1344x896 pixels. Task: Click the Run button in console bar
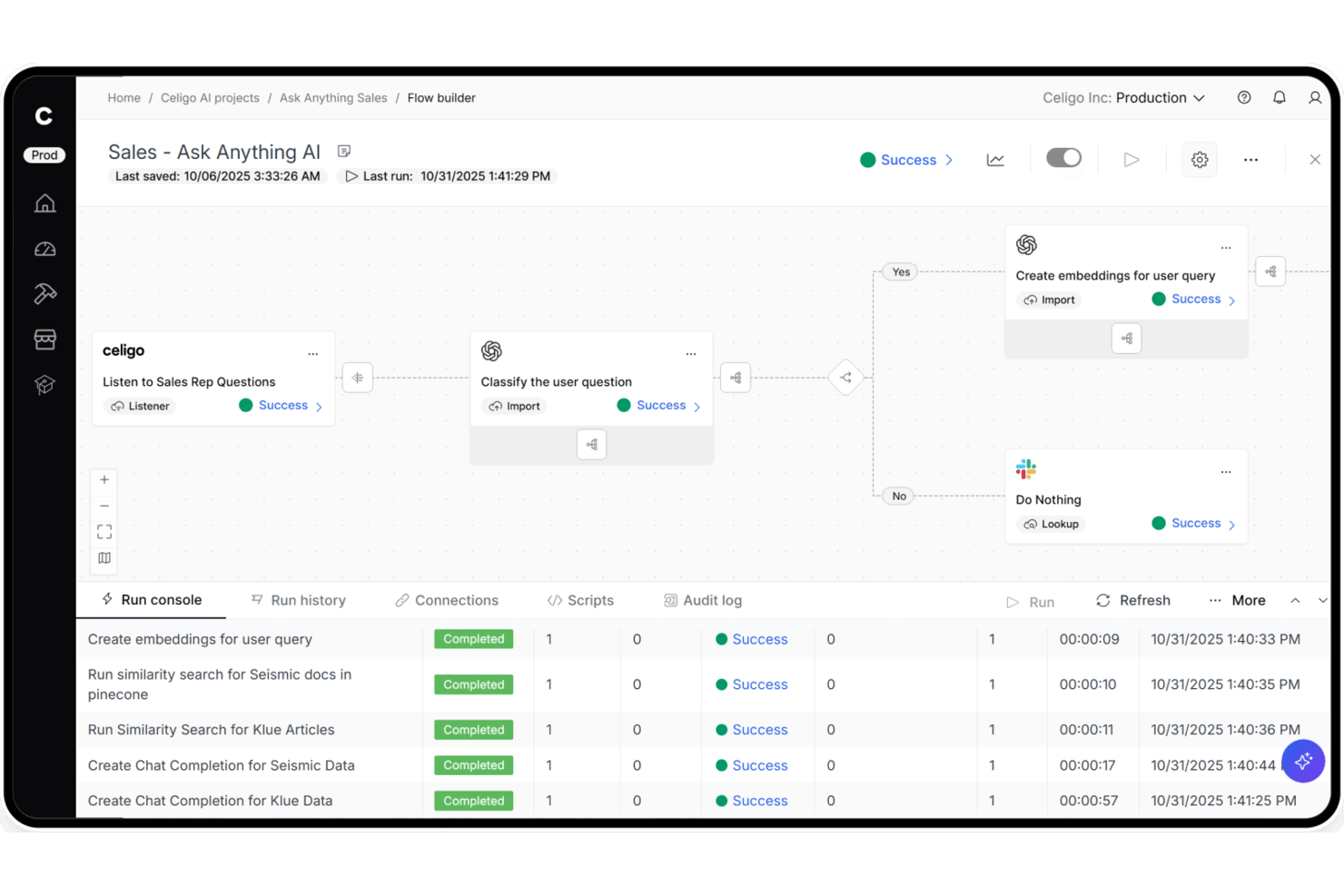pyautogui.click(x=1031, y=602)
